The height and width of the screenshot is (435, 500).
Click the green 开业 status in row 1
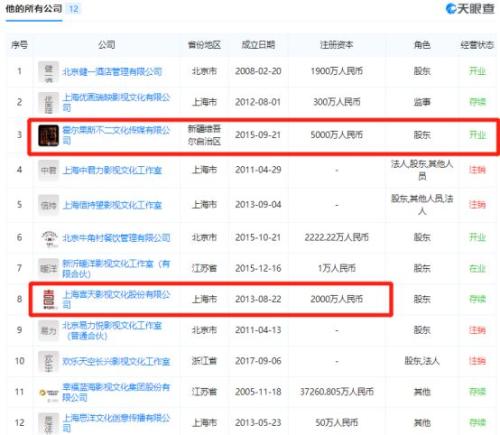pos(477,71)
